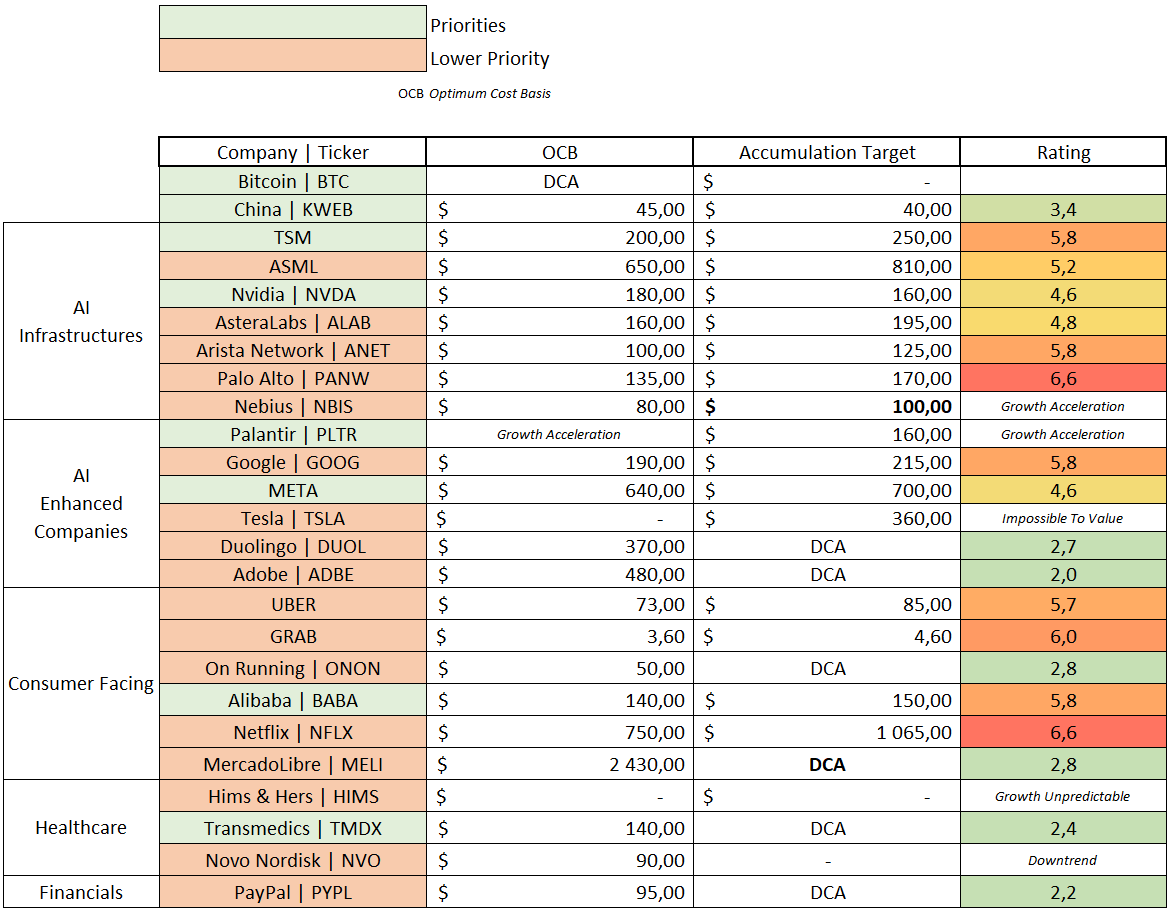The image size is (1171, 912).
Task: Click the 'On Running | ONON' cell
Action: pos(293,668)
